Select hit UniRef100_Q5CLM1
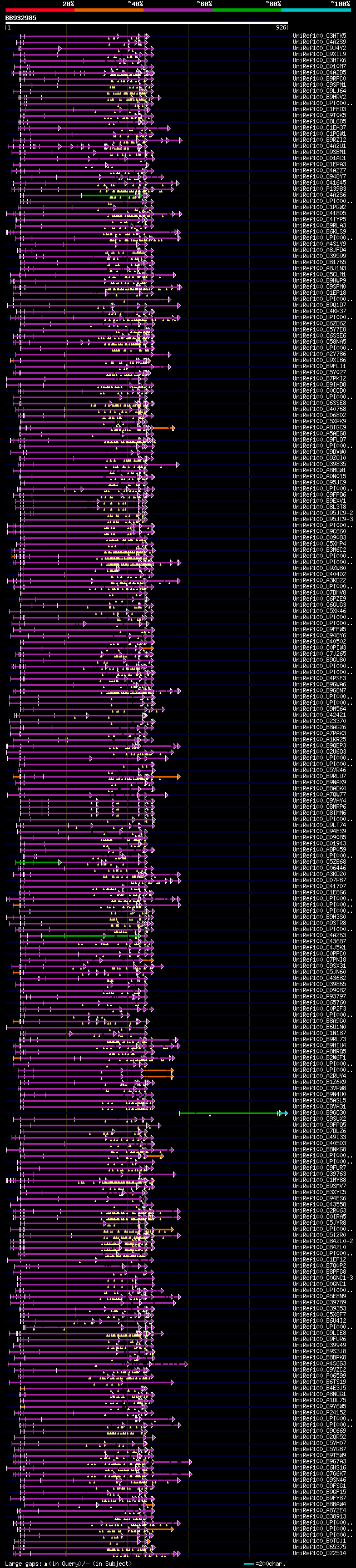This screenshot has width=356, height=1568. click(x=319, y=275)
